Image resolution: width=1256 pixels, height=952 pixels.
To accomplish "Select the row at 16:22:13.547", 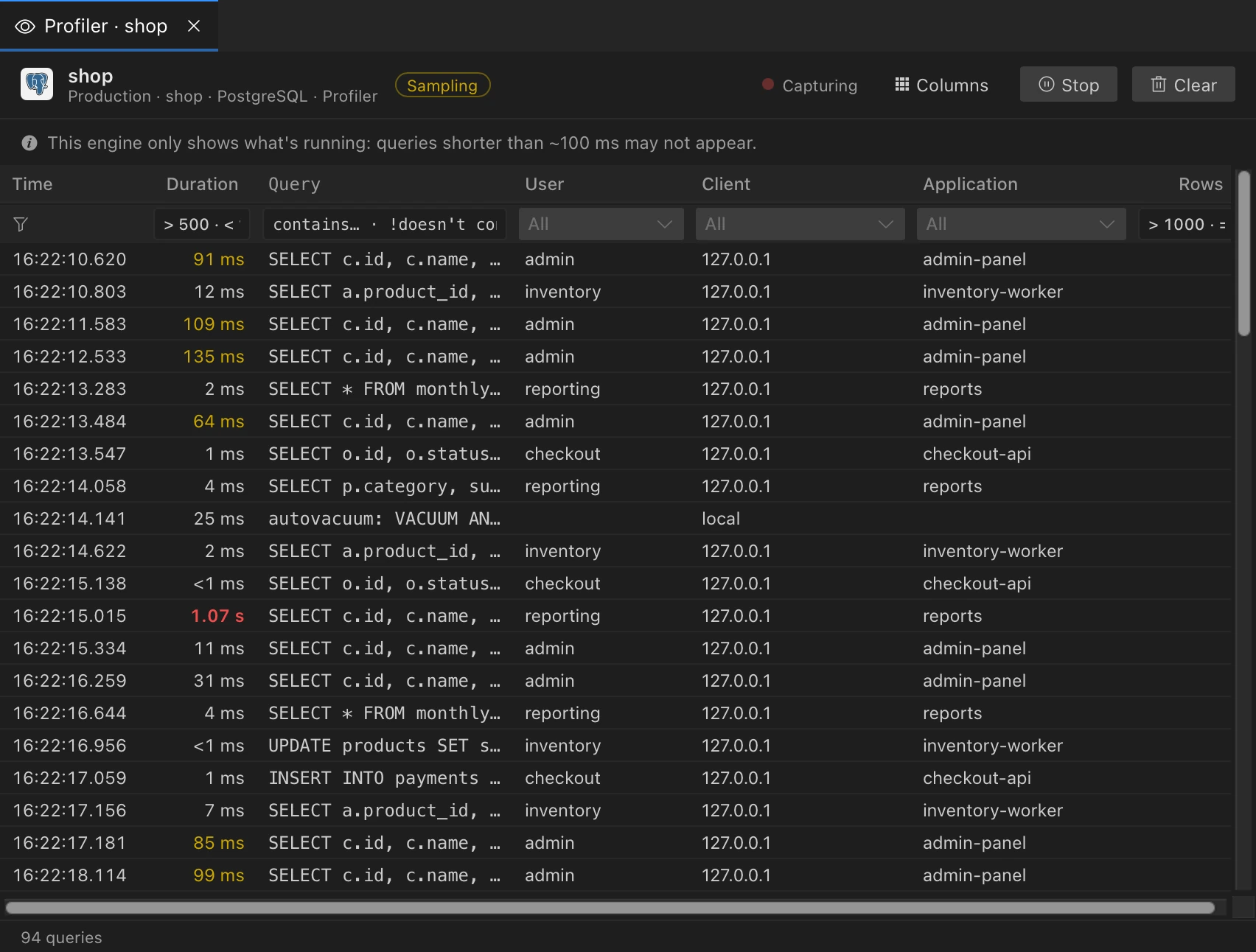I will (616, 454).
